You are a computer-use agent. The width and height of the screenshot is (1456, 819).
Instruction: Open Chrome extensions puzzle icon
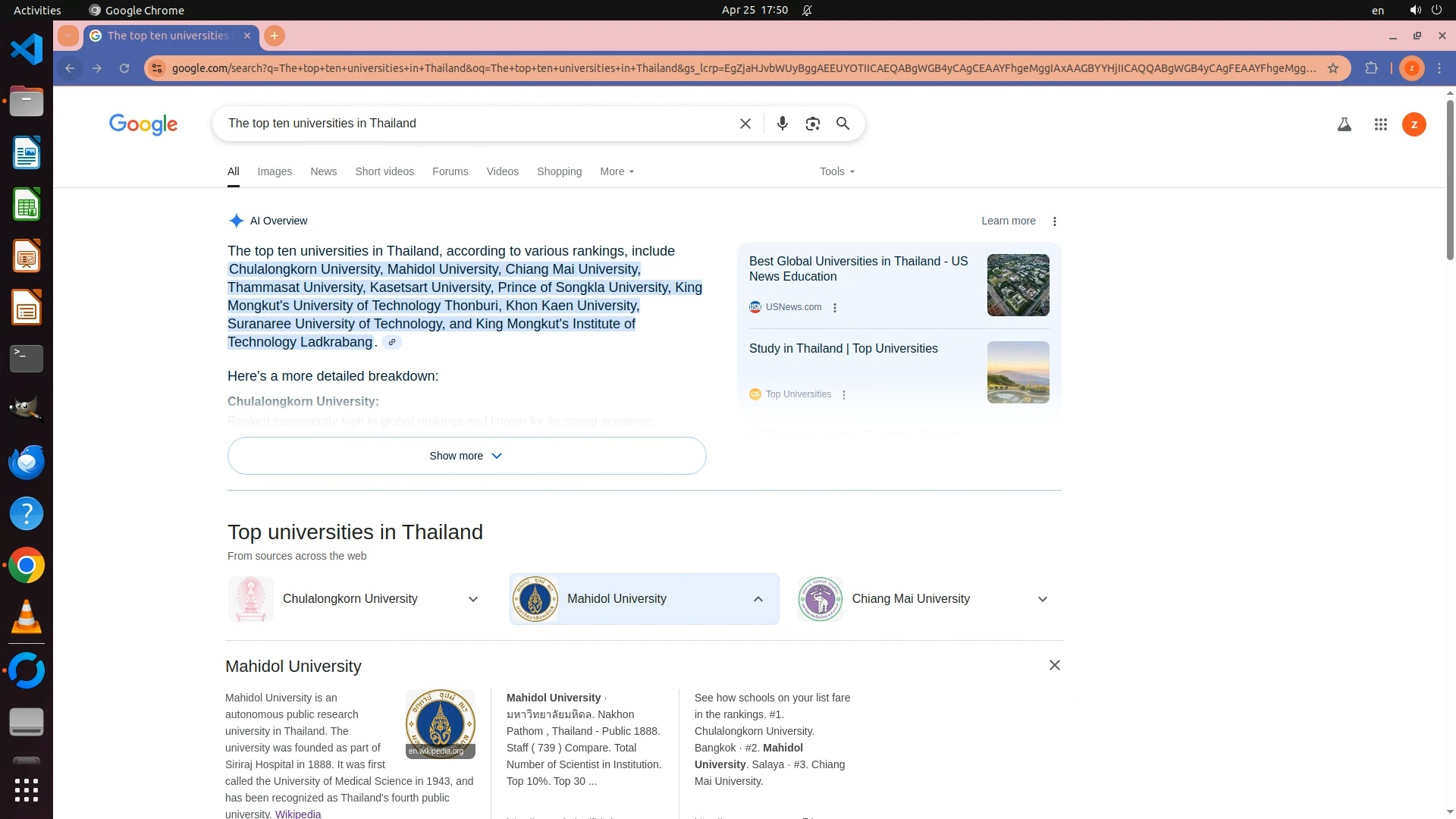(1371, 68)
